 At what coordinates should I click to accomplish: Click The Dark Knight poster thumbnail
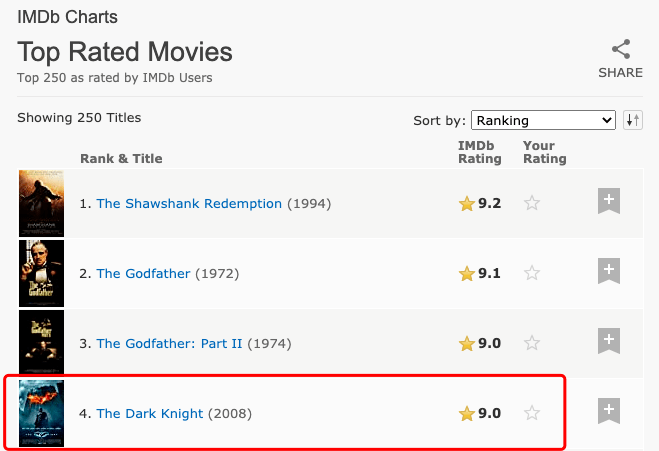point(42,413)
